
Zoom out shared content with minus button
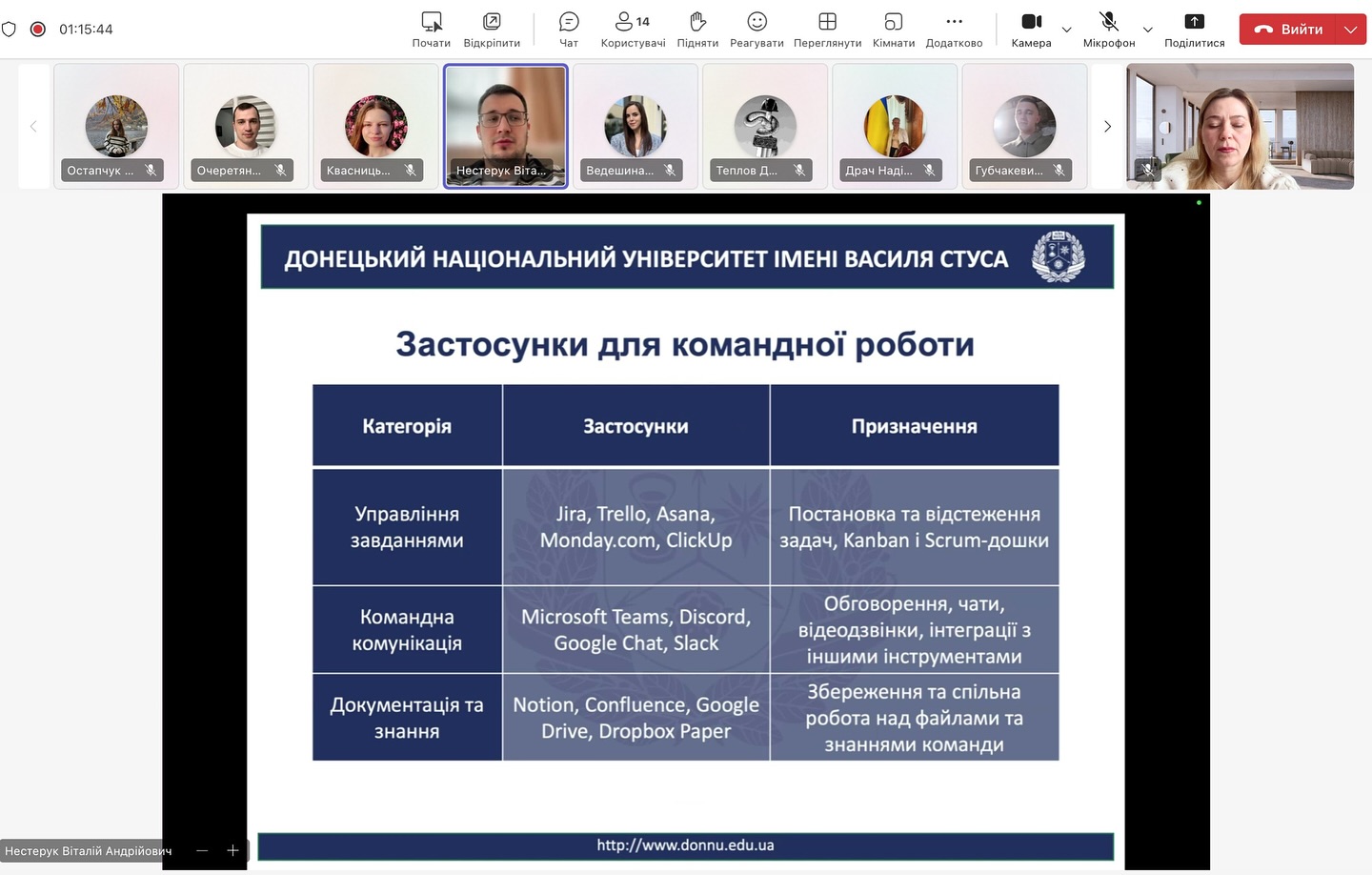pos(202,850)
